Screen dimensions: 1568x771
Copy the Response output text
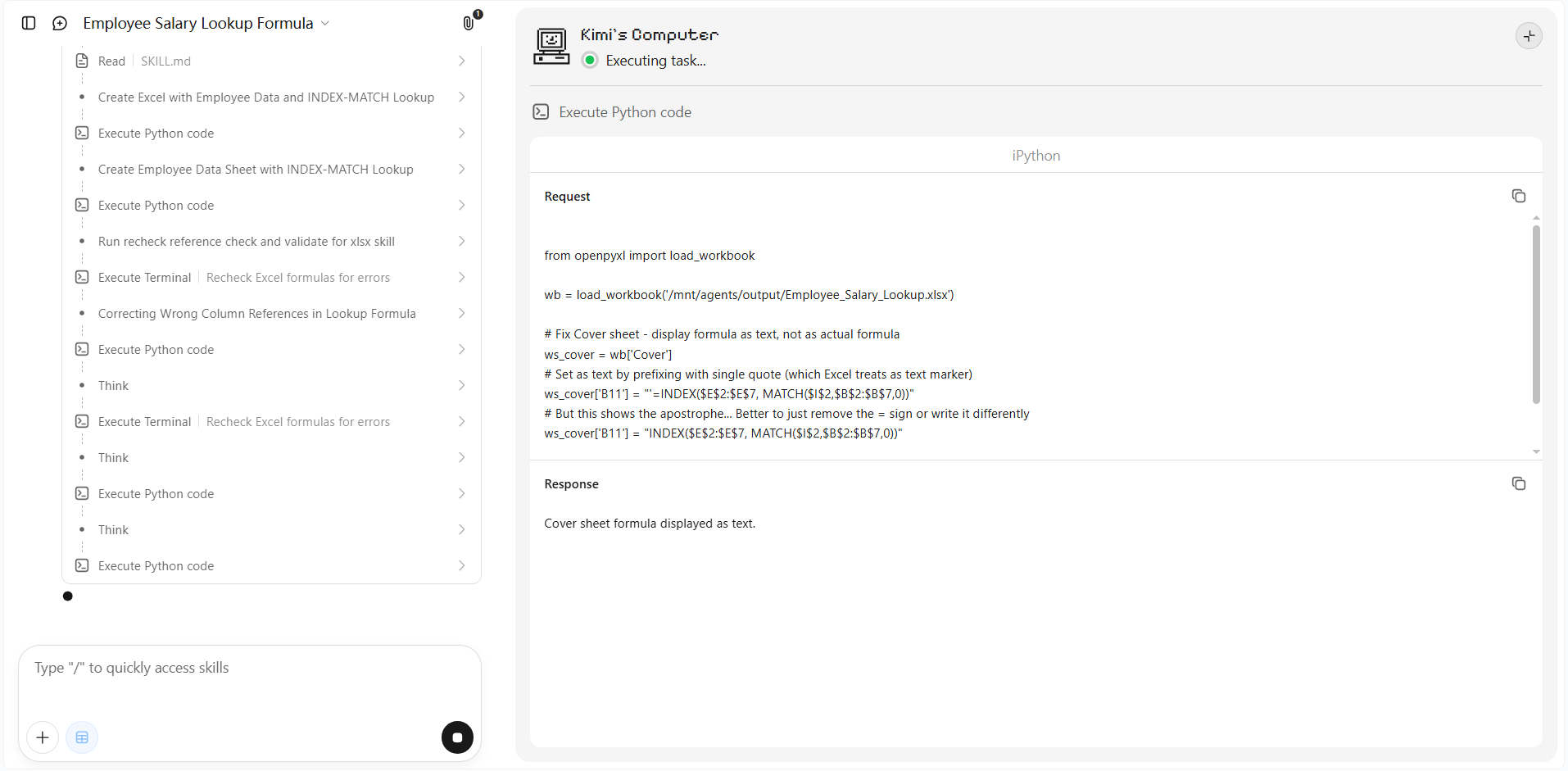(1518, 483)
